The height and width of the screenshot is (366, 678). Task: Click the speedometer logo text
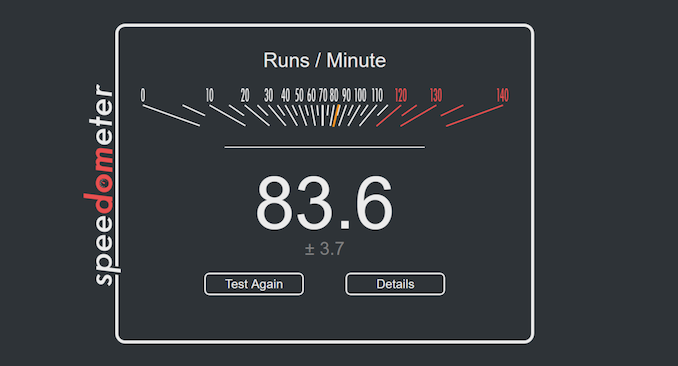(102, 185)
